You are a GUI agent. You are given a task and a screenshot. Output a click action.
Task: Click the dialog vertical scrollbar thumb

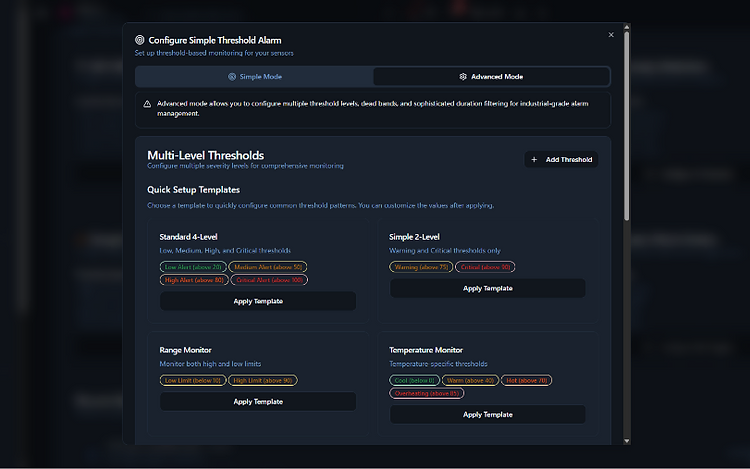(627, 126)
